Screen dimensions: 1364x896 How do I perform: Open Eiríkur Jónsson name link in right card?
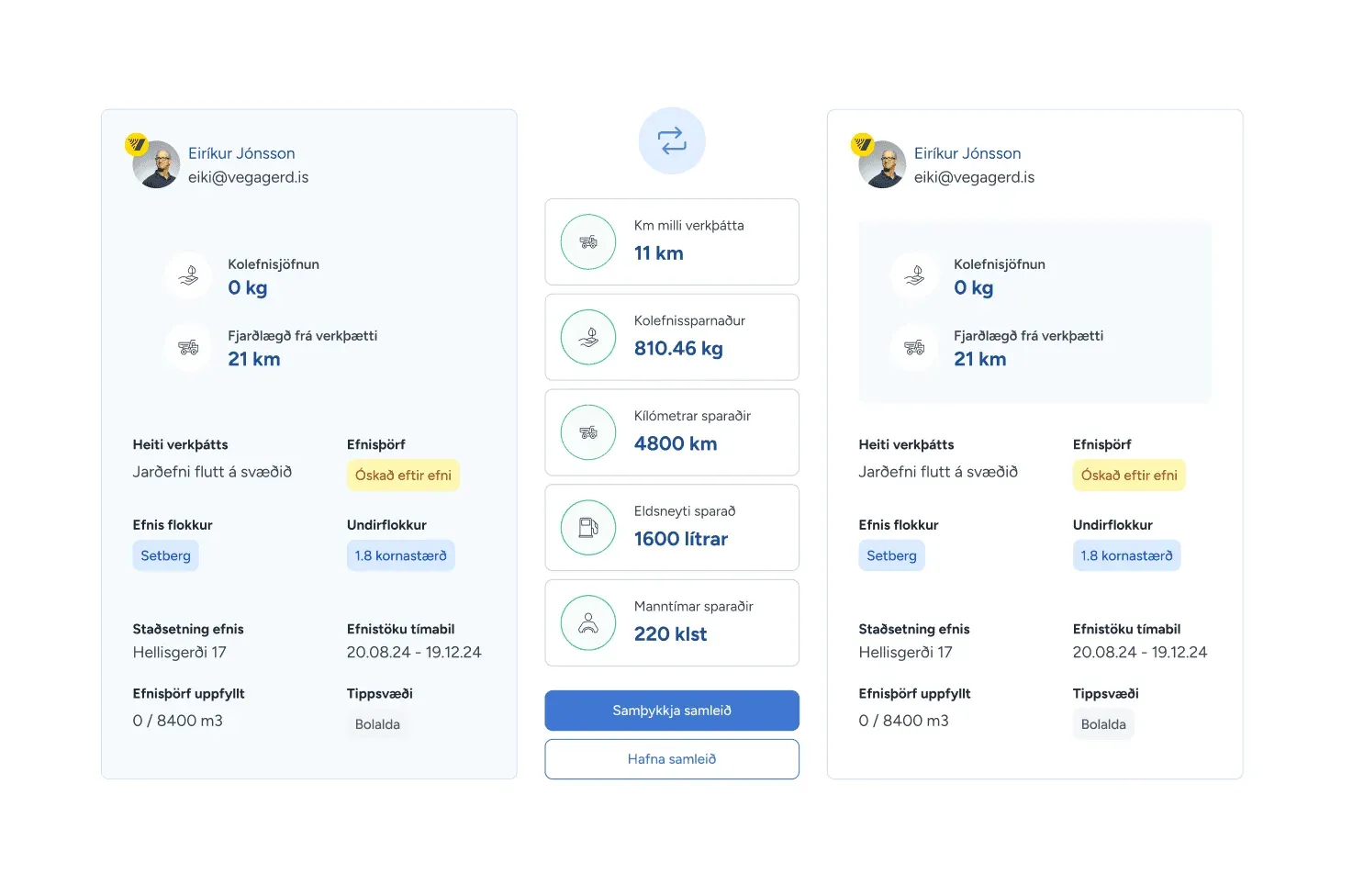coord(967,153)
